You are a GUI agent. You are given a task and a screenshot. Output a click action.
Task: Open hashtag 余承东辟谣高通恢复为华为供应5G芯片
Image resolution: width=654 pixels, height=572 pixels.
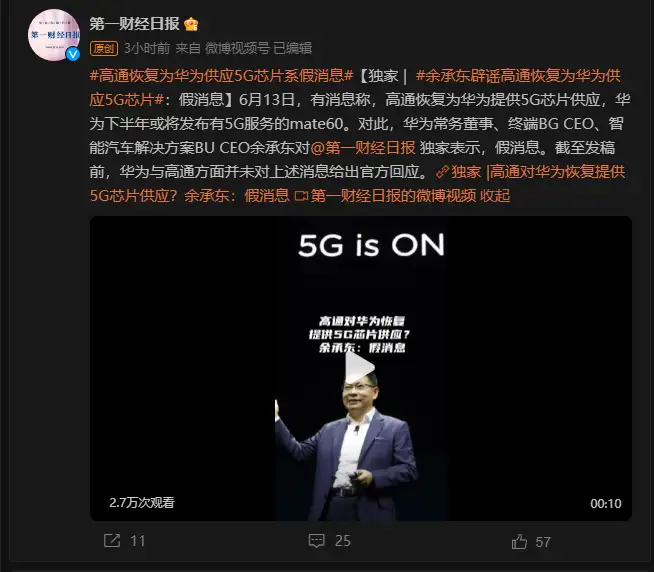[355, 88]
